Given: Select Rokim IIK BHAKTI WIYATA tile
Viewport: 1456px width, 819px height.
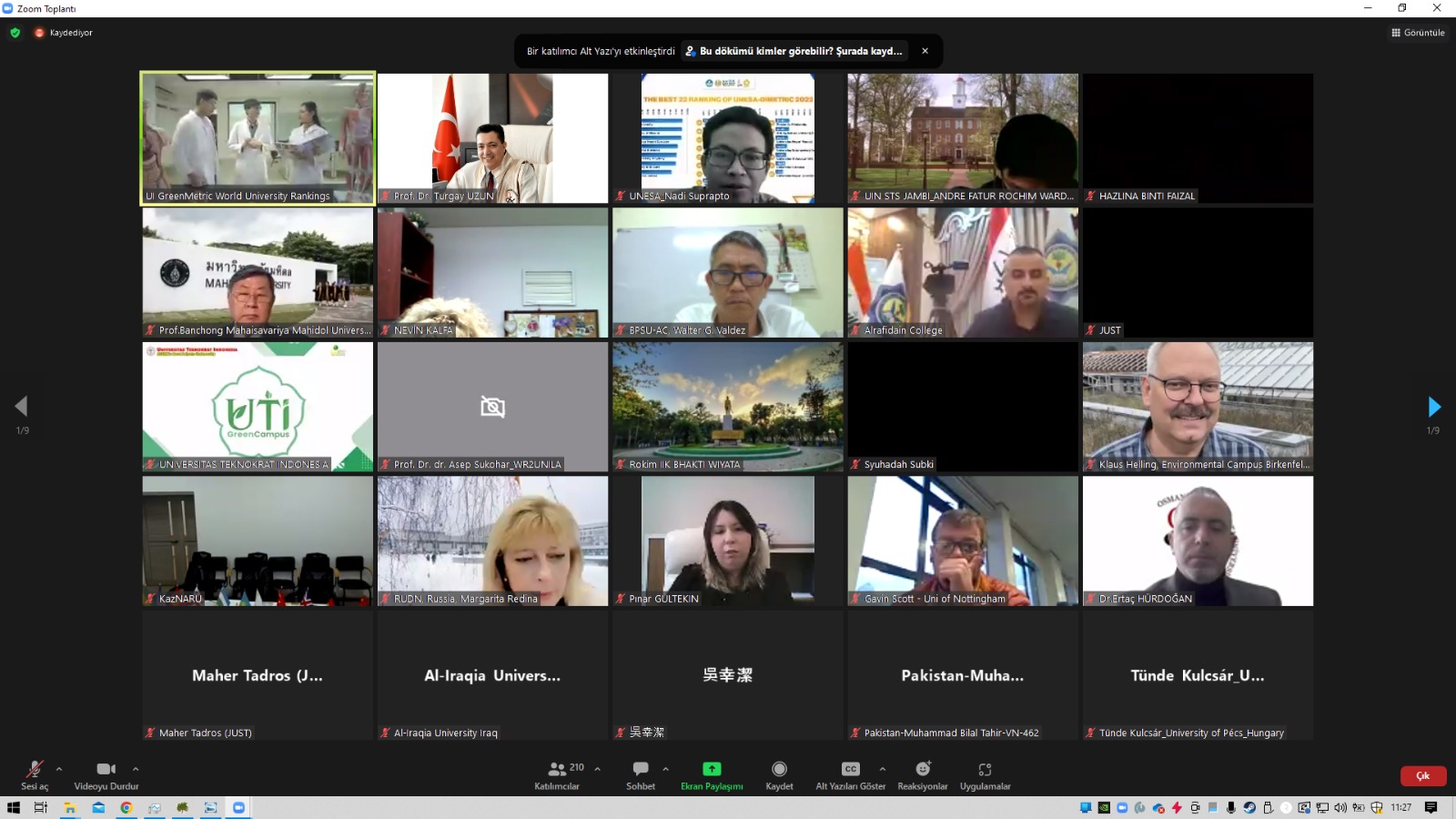Looking at the screenshot, I should (728, 407).
